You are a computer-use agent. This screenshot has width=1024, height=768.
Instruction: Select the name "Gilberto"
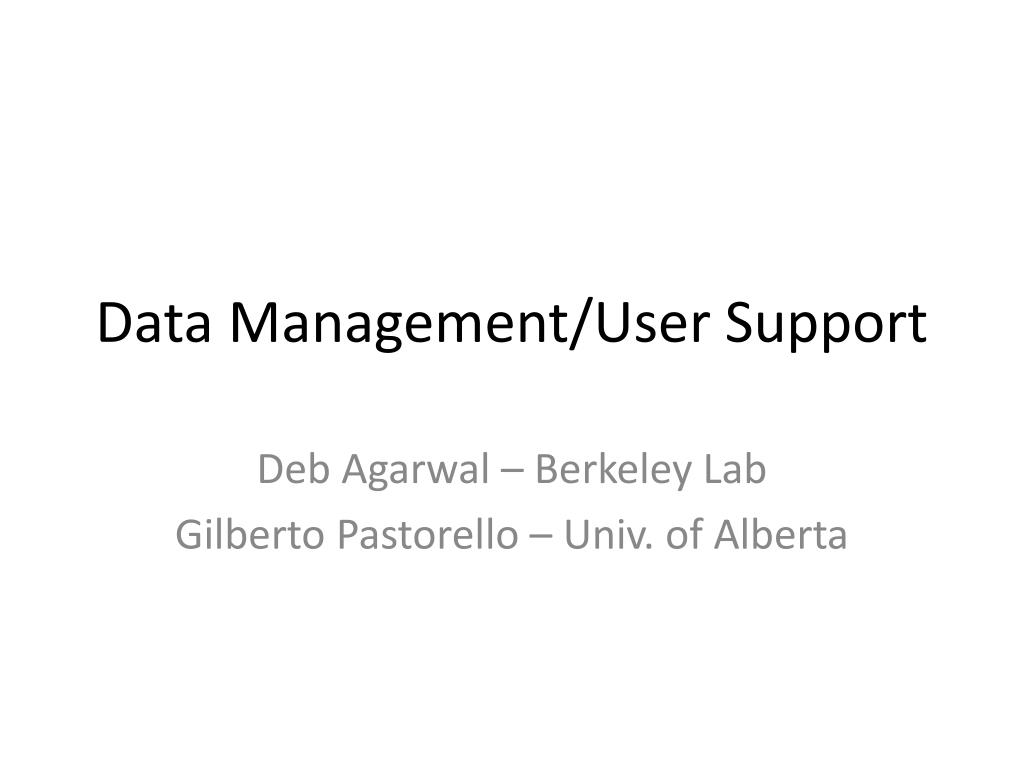coord(250,534)
